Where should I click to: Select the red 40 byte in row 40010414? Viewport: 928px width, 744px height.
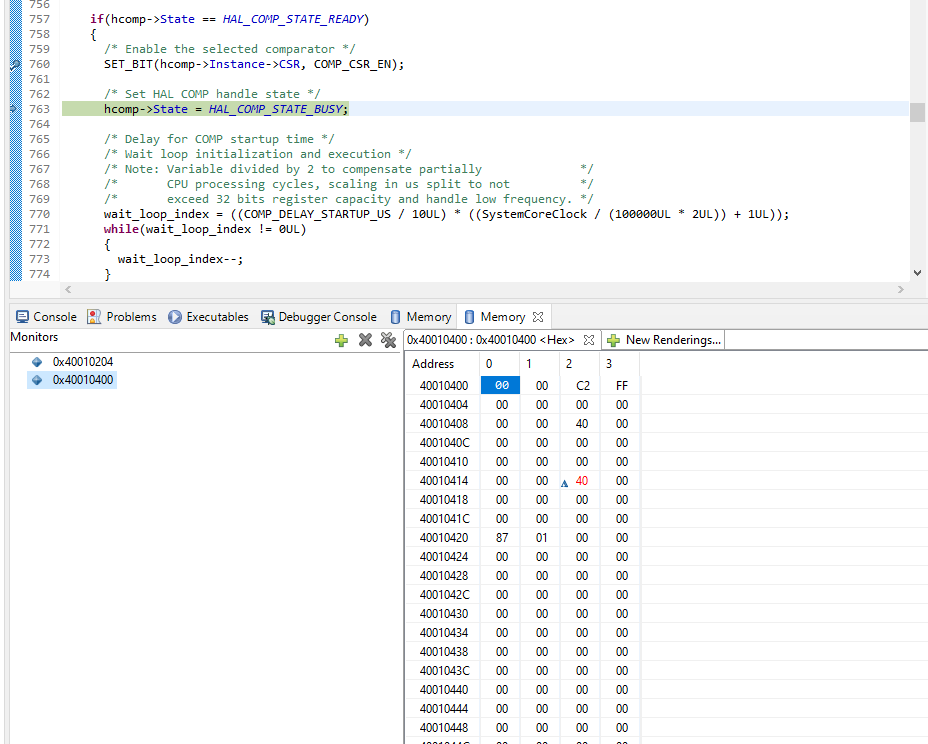point(582,481)
